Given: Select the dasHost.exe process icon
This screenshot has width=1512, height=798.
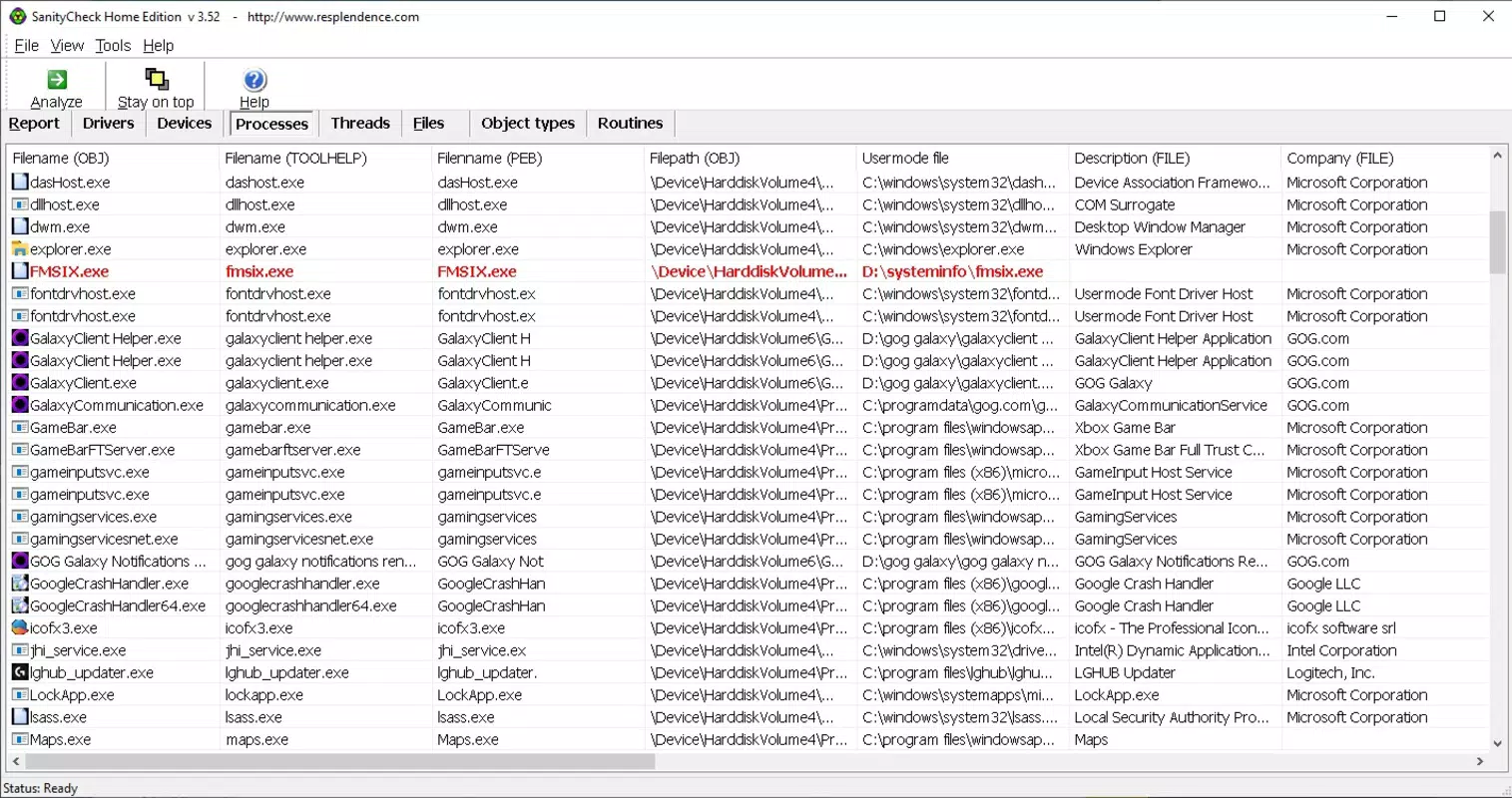Looking at the screenshot, I should (x=20, y=182).
